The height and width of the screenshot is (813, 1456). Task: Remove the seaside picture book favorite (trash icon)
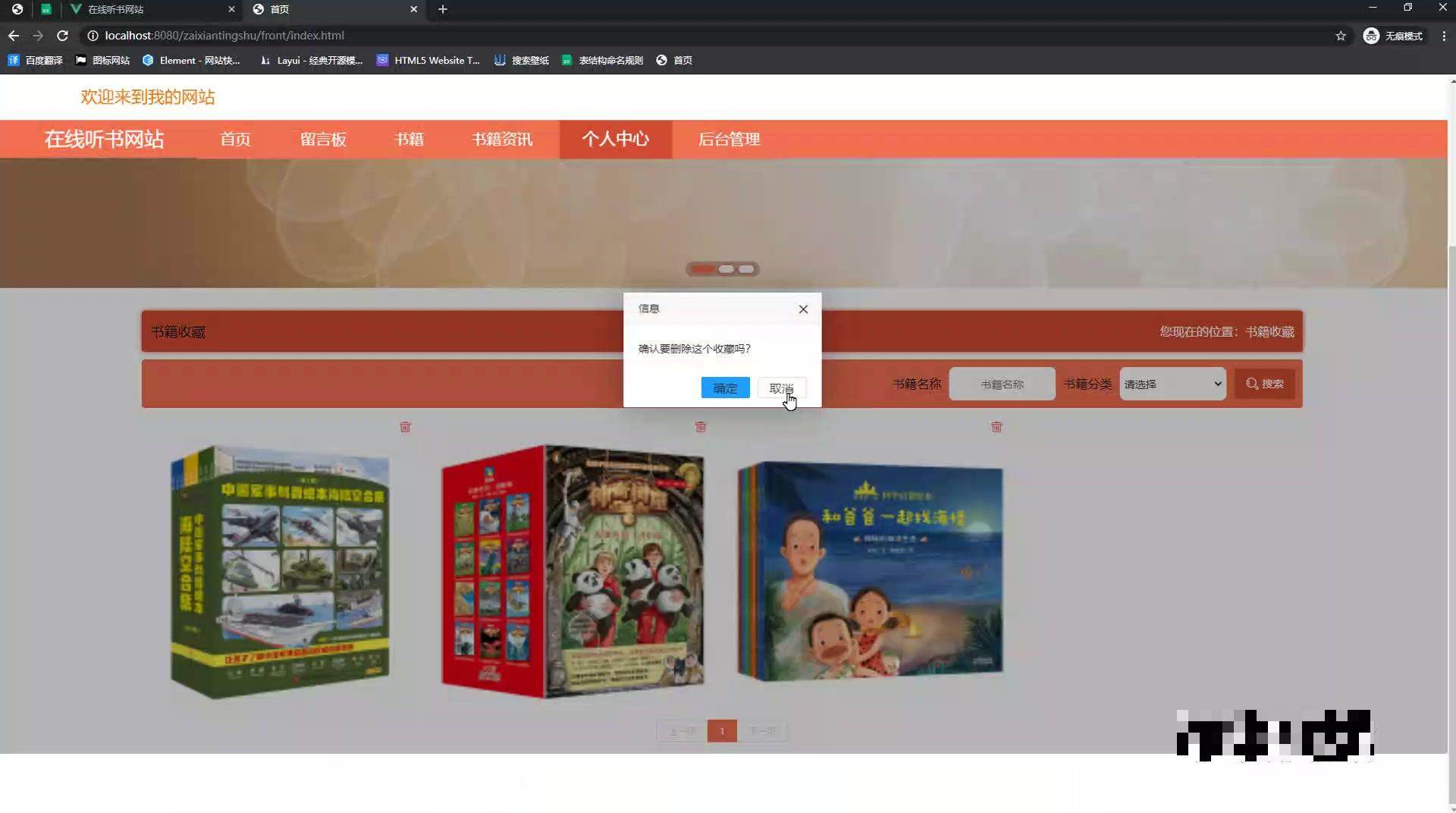click(x=996, y=427)
